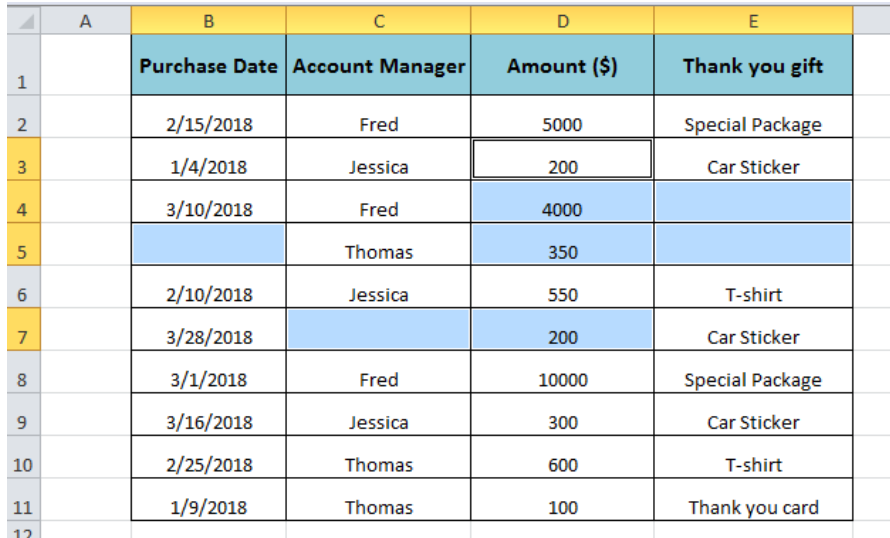Select column A header
This screenshot has width=890, height=538.
85,21
